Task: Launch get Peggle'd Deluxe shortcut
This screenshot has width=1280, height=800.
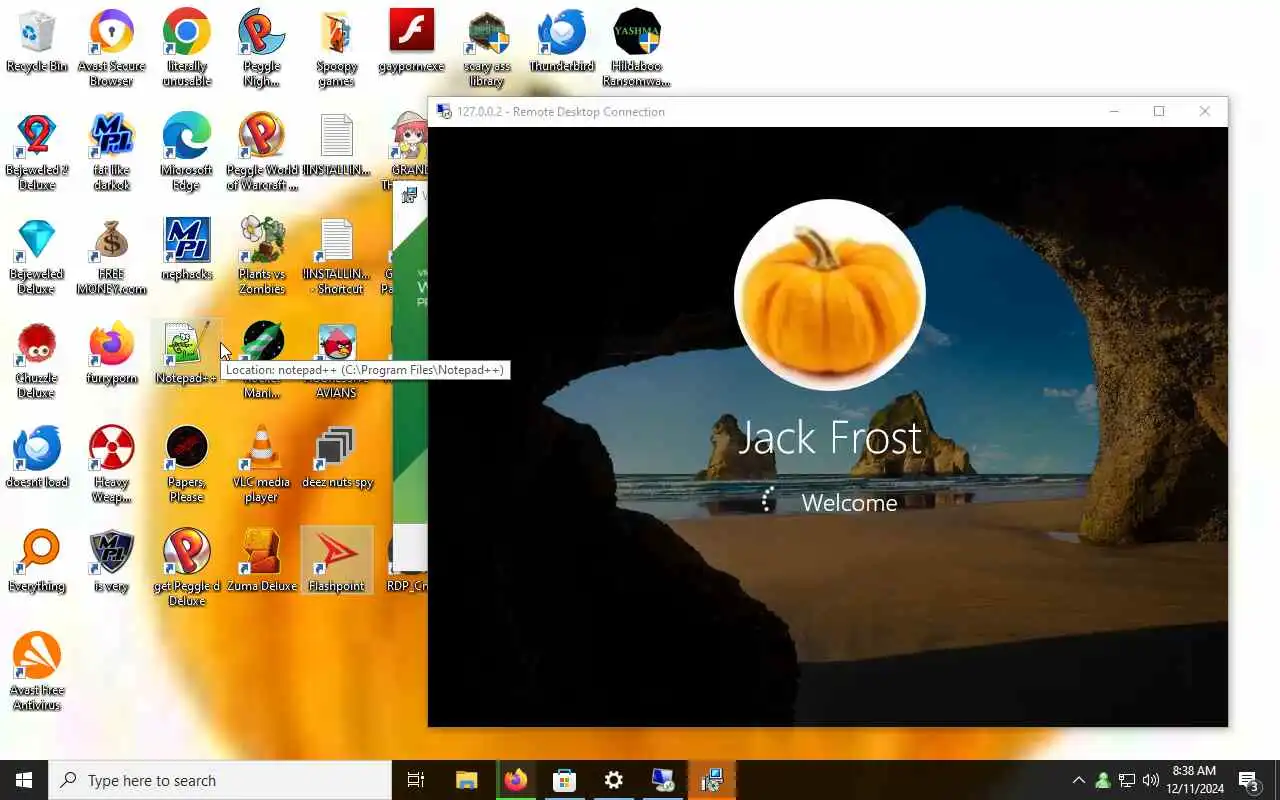Action: click(186, 568)
